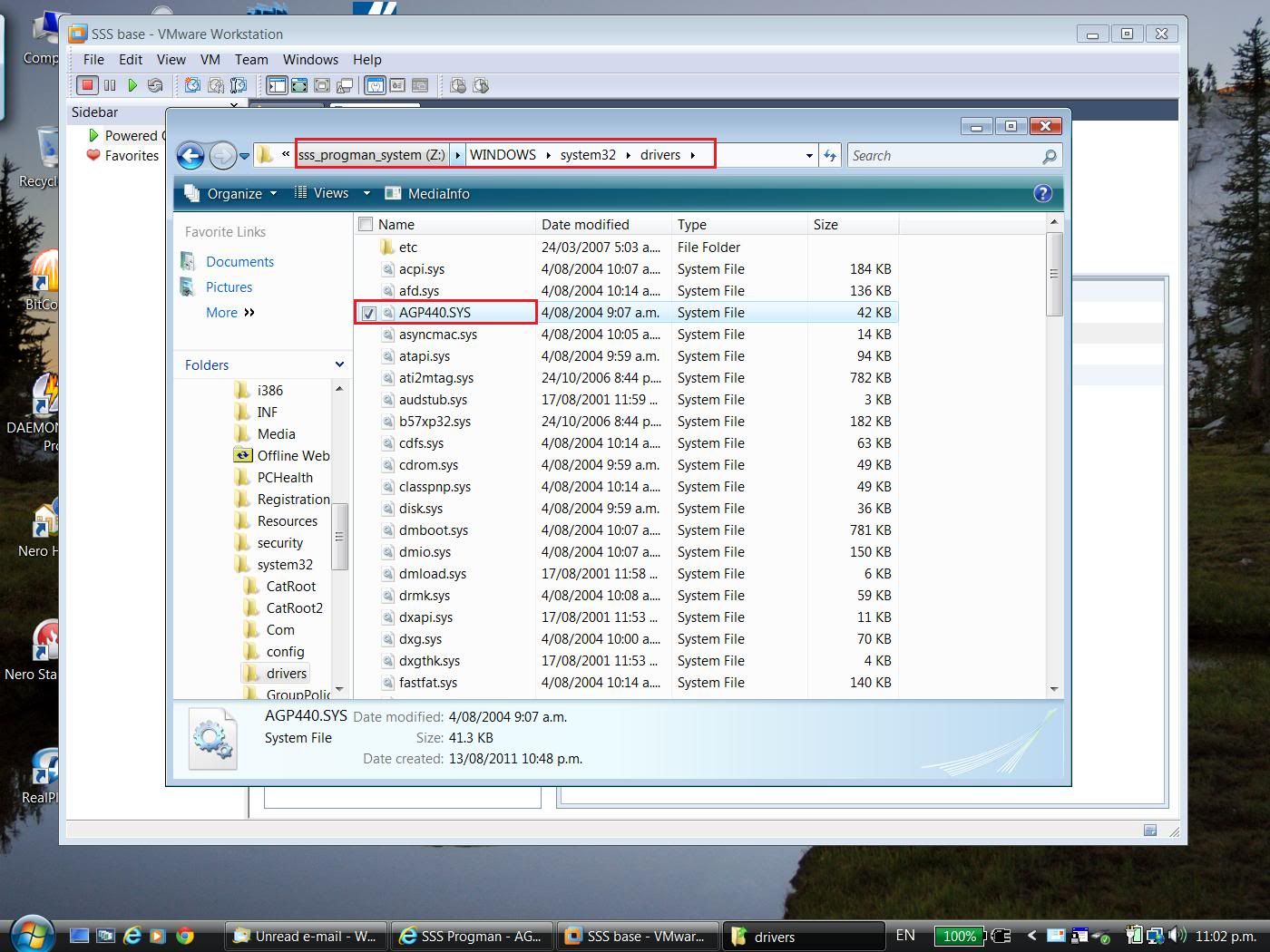Open the VMware File menu
The height and width of the screenshot is (952, 1270).
[93, 59]
